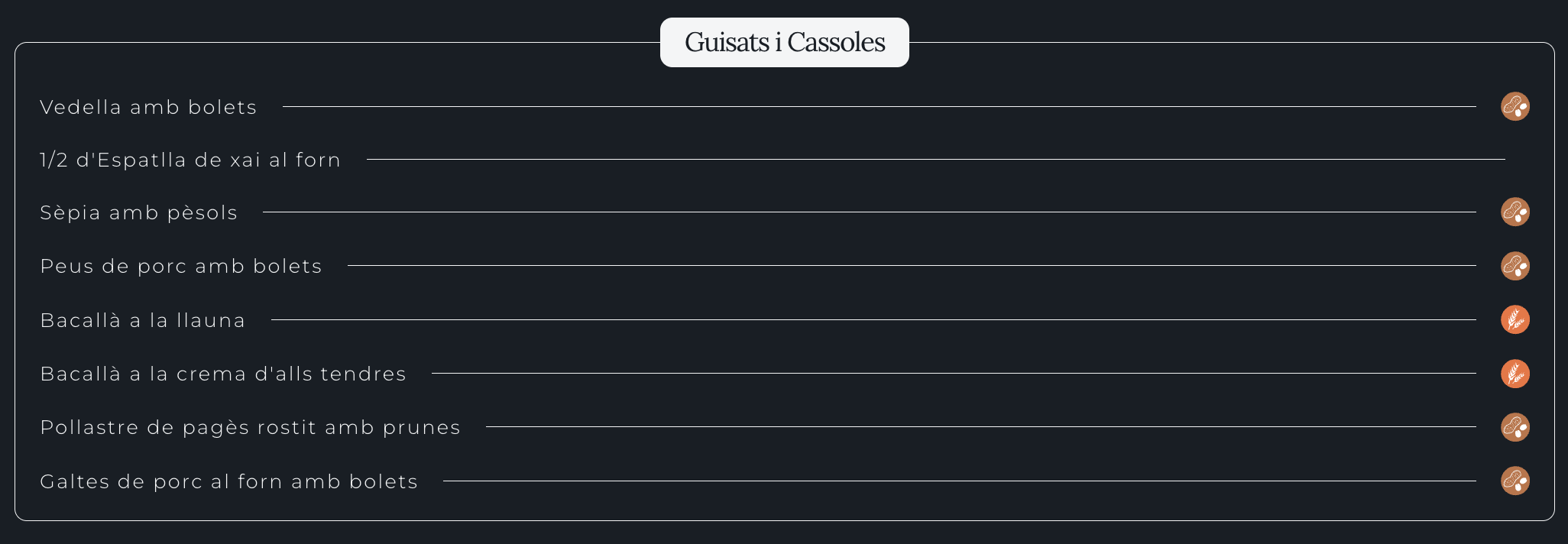Screen dimensions: 1568x544
Task: Select the Vedella amb bolets dish
Action: click(148, 108)
